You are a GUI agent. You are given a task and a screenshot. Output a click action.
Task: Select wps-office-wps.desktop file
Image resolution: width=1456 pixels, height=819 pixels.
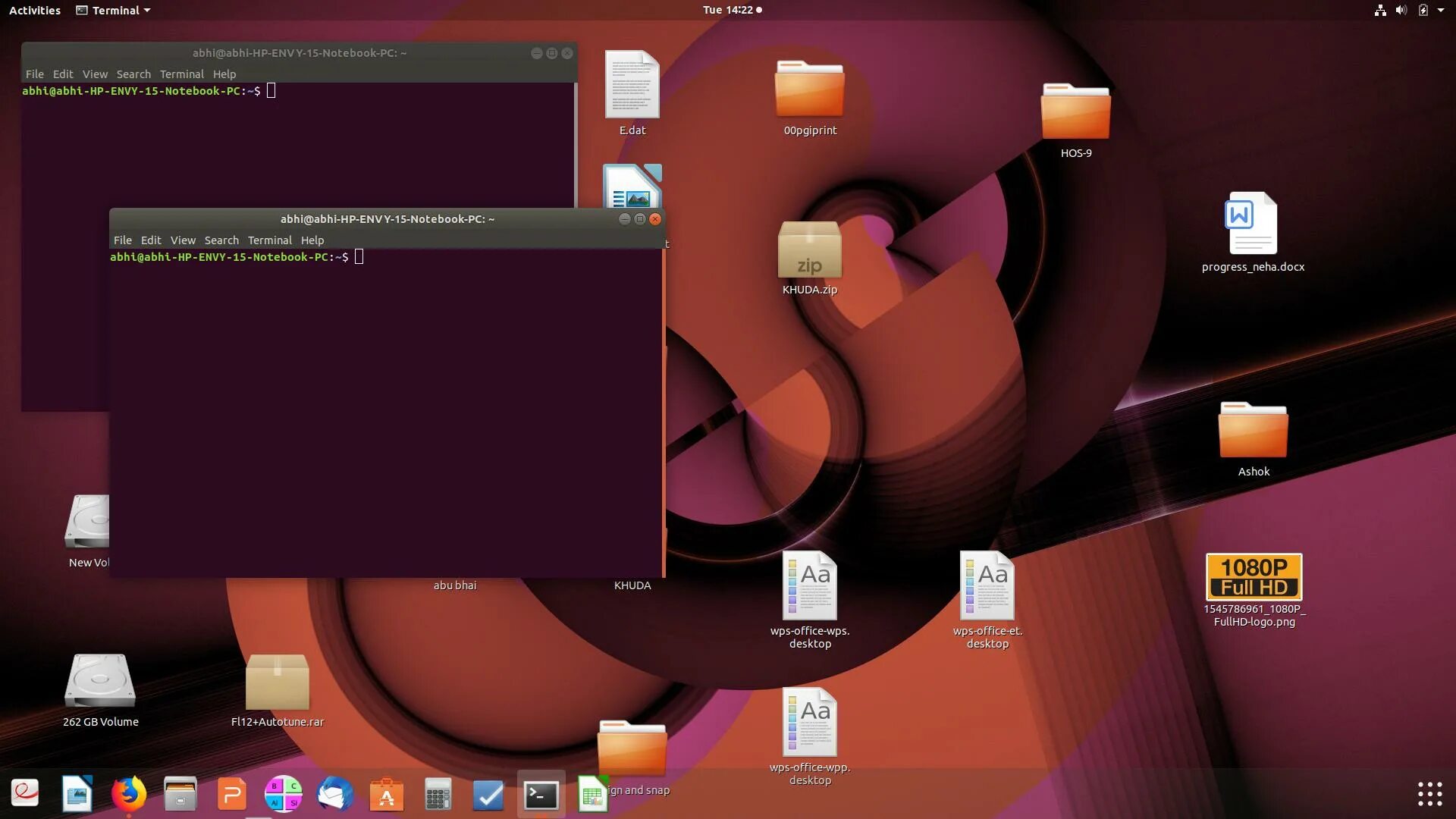(809, 600)
